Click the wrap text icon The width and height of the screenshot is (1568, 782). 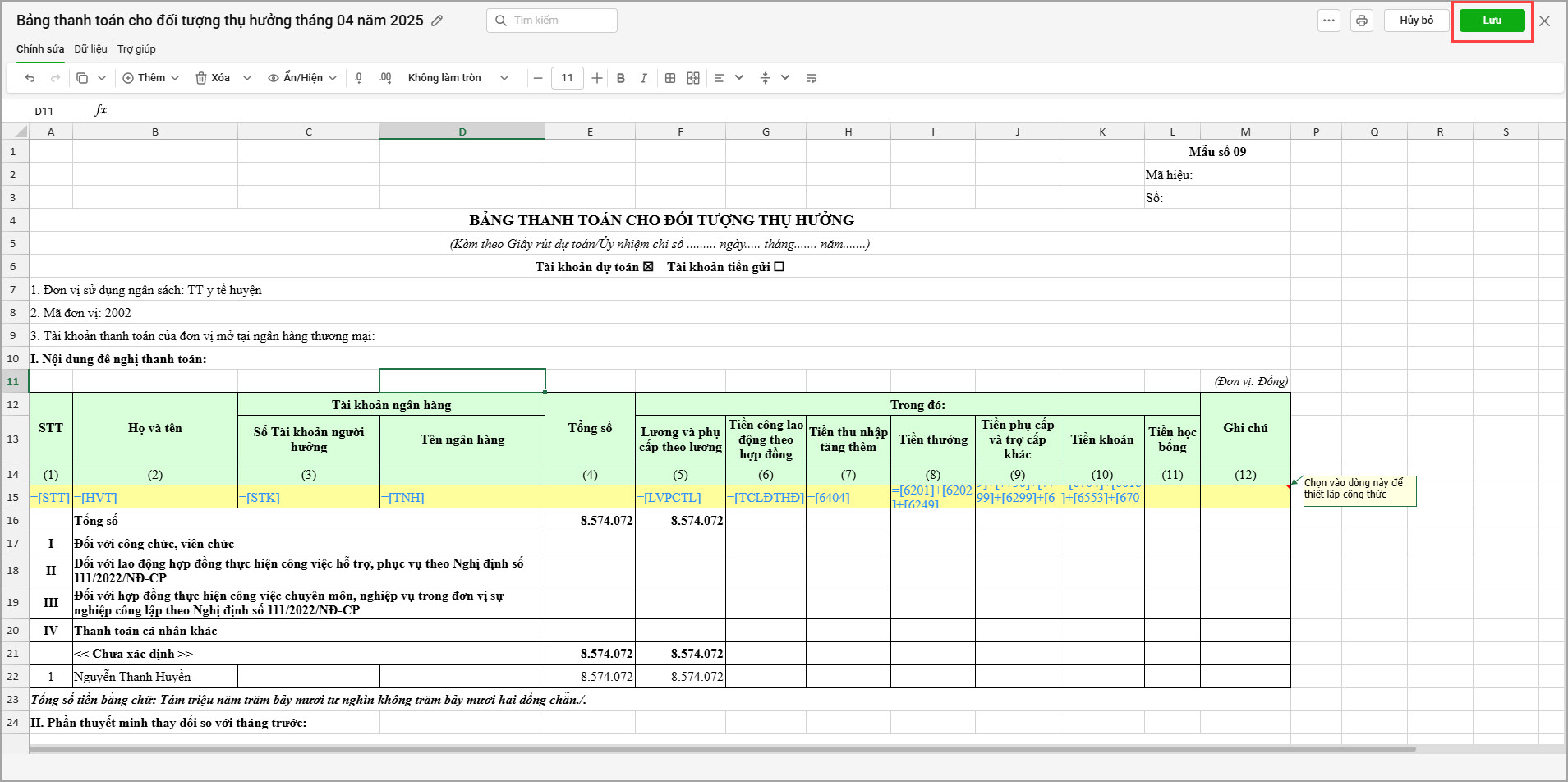tap(812, 78)
